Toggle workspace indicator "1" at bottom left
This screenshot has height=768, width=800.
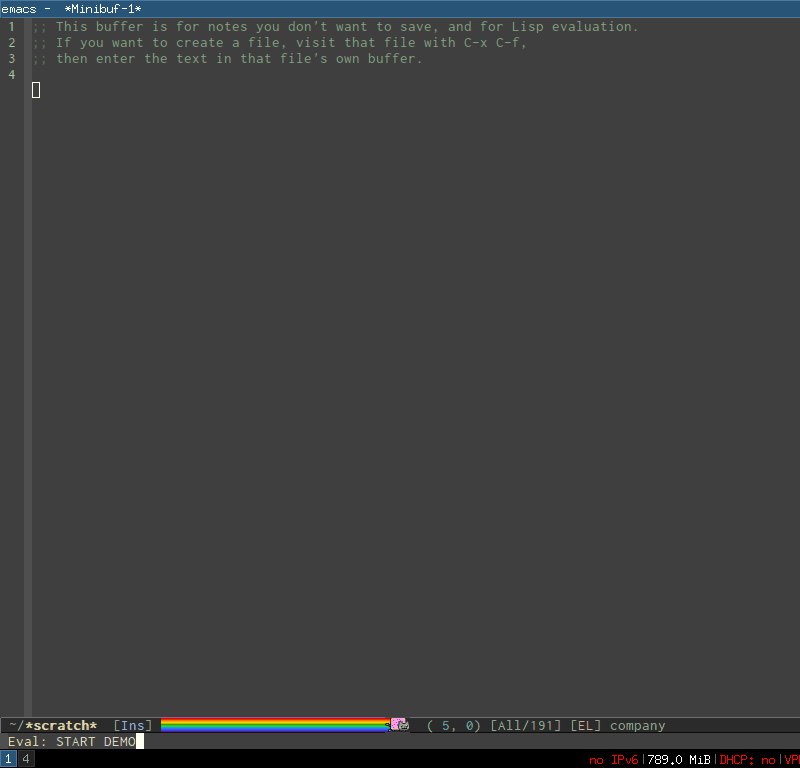[x=8, y=759]
